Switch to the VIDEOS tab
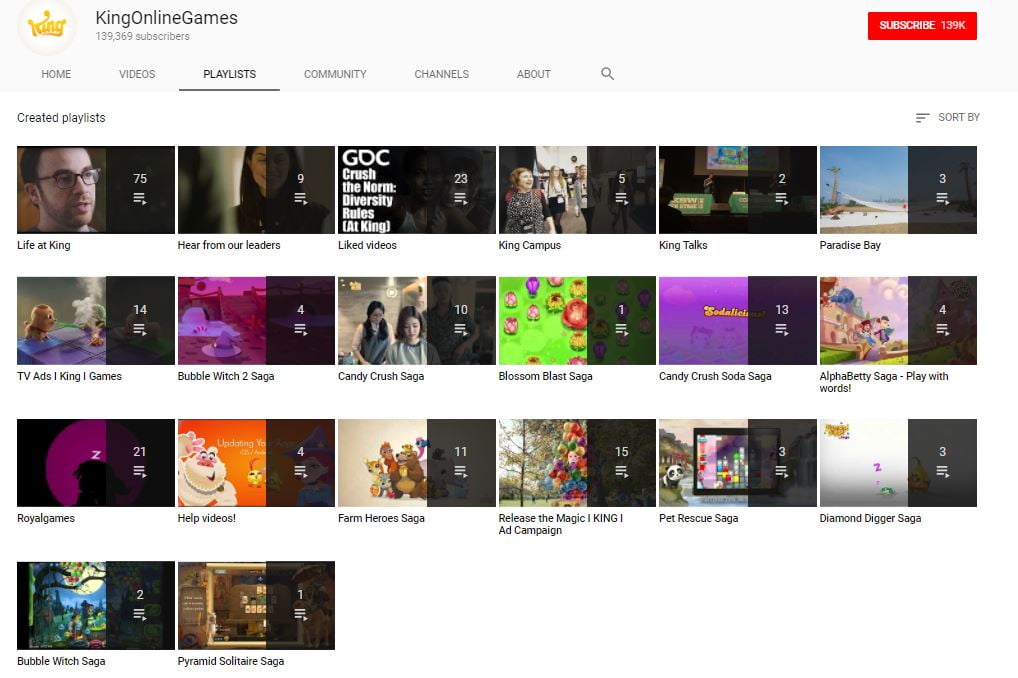The image size is (1018, 678). (137, 74)
